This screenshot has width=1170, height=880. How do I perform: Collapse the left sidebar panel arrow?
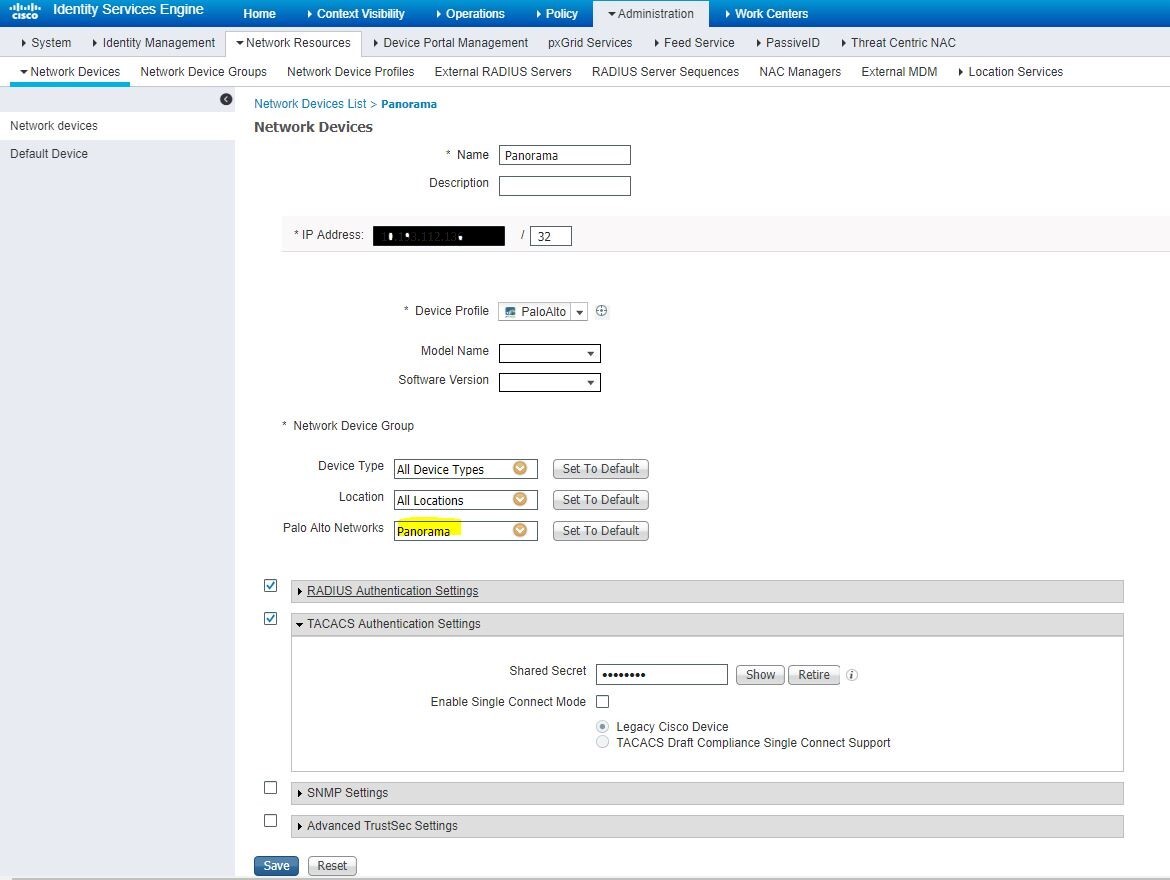pyautogui.click(x=226, y=99)
